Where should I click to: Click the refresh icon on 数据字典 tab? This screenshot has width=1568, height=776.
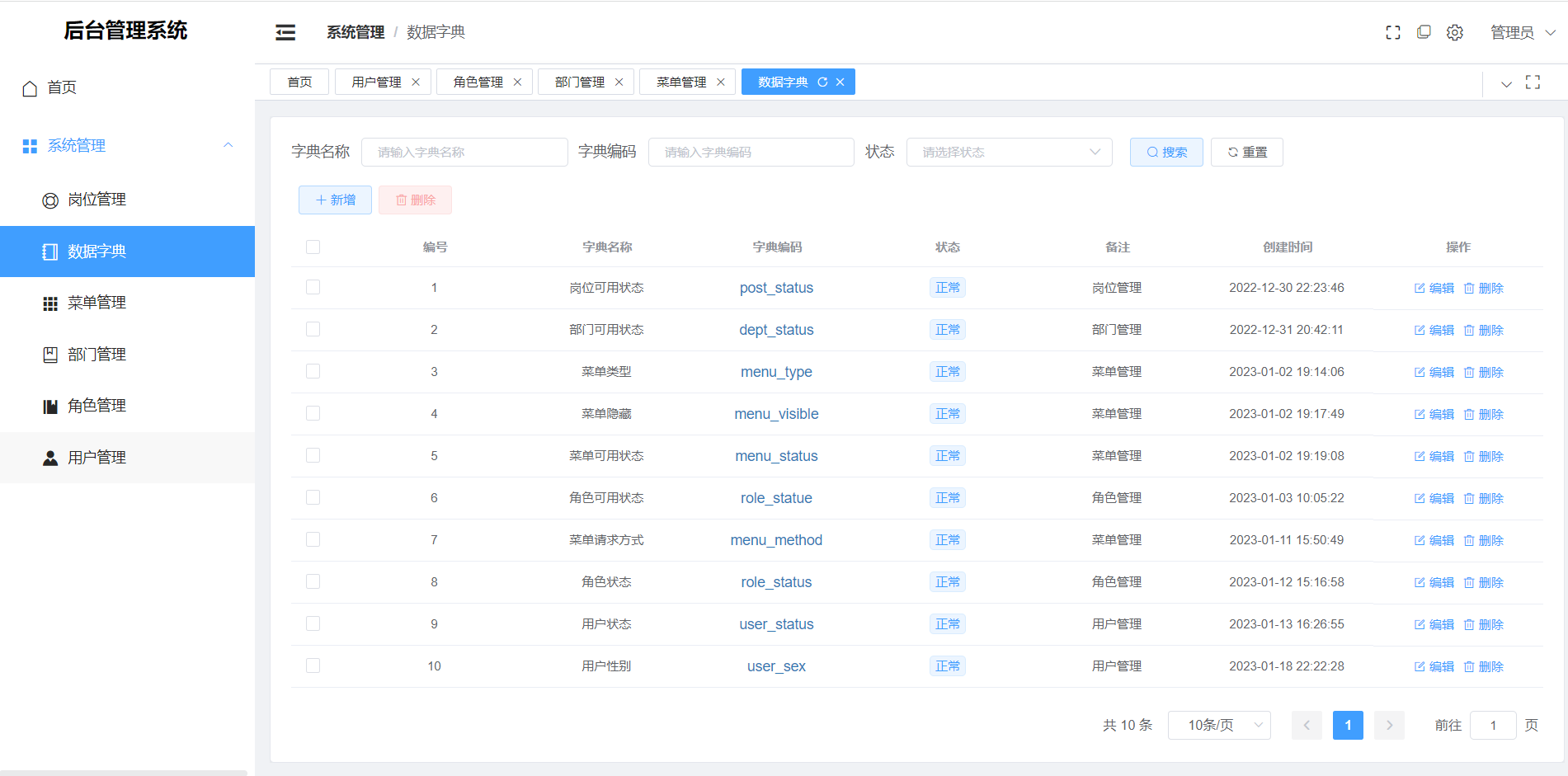pos(822,82)
